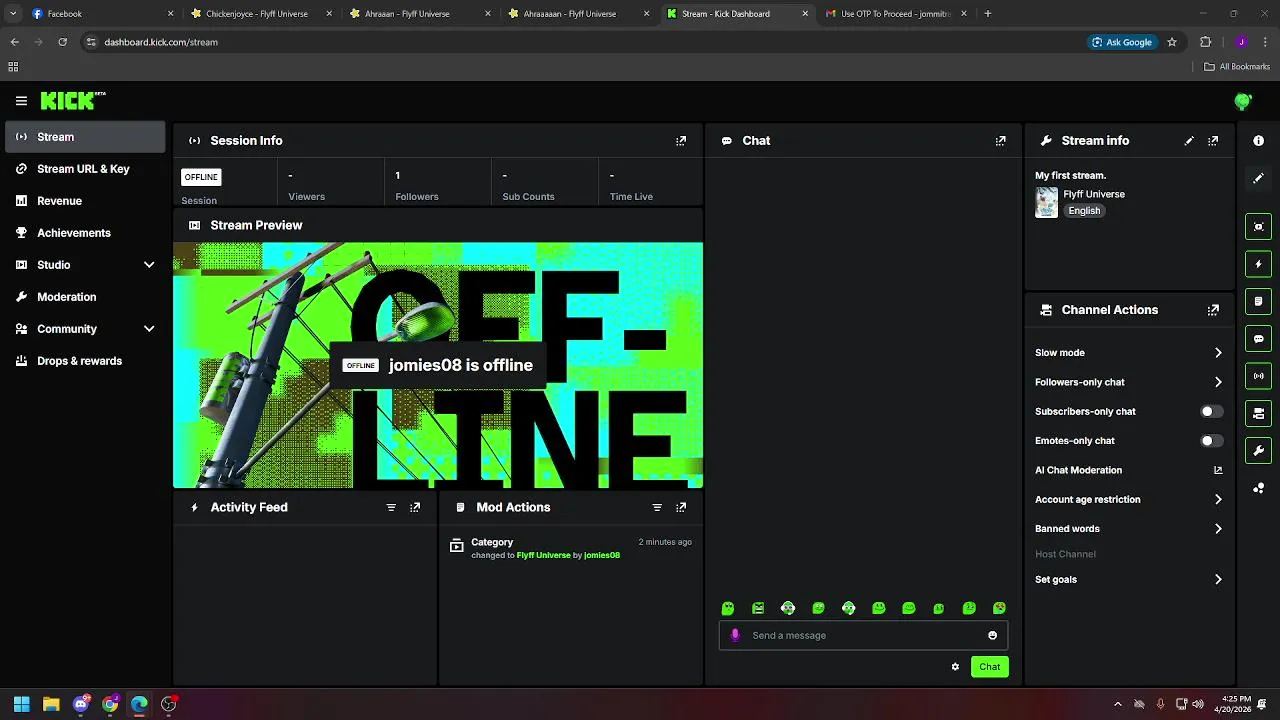The height and width of the screenshot is (720, 1280).
Task: Pop out the Activity Feed panel
Action: 415,507
